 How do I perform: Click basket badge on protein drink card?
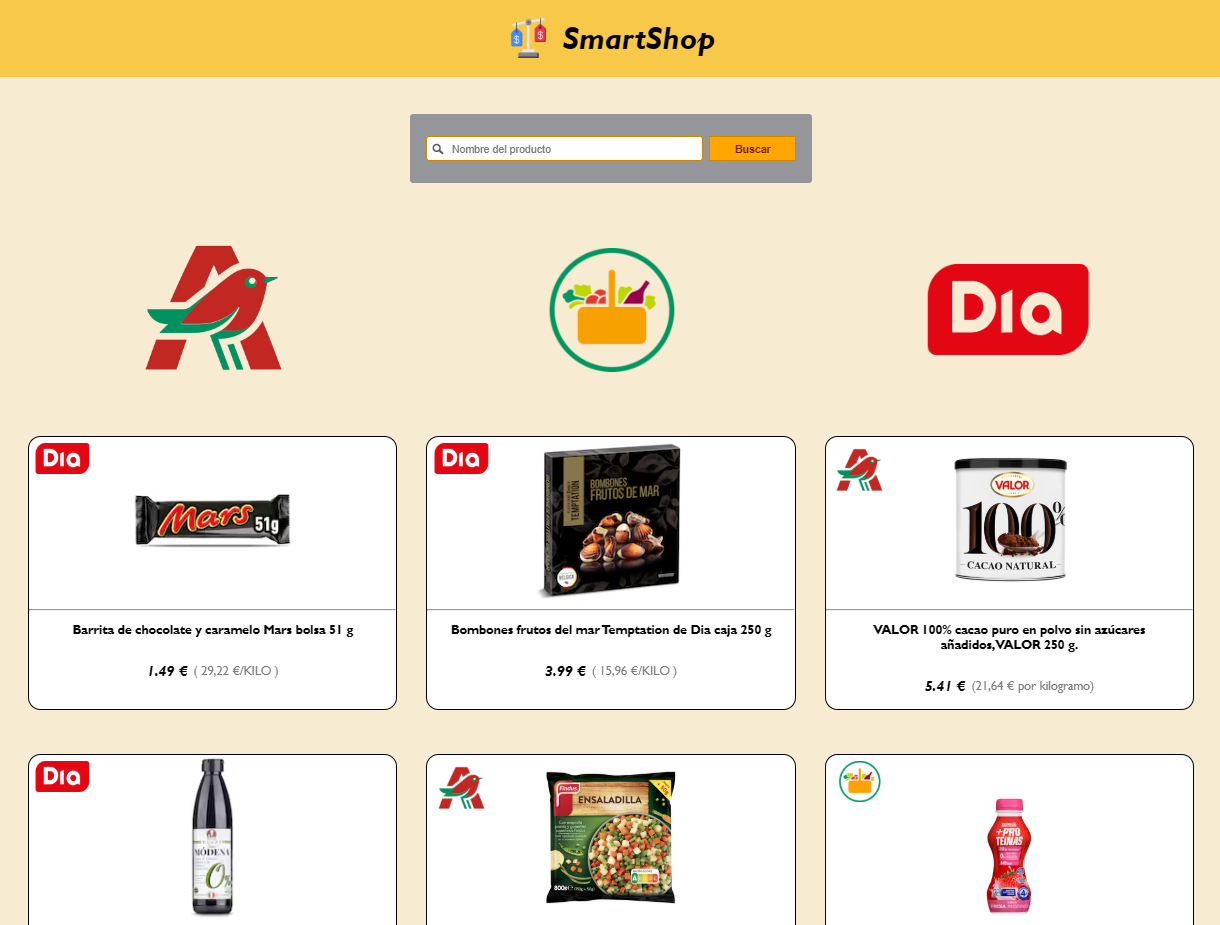[860, 781]
